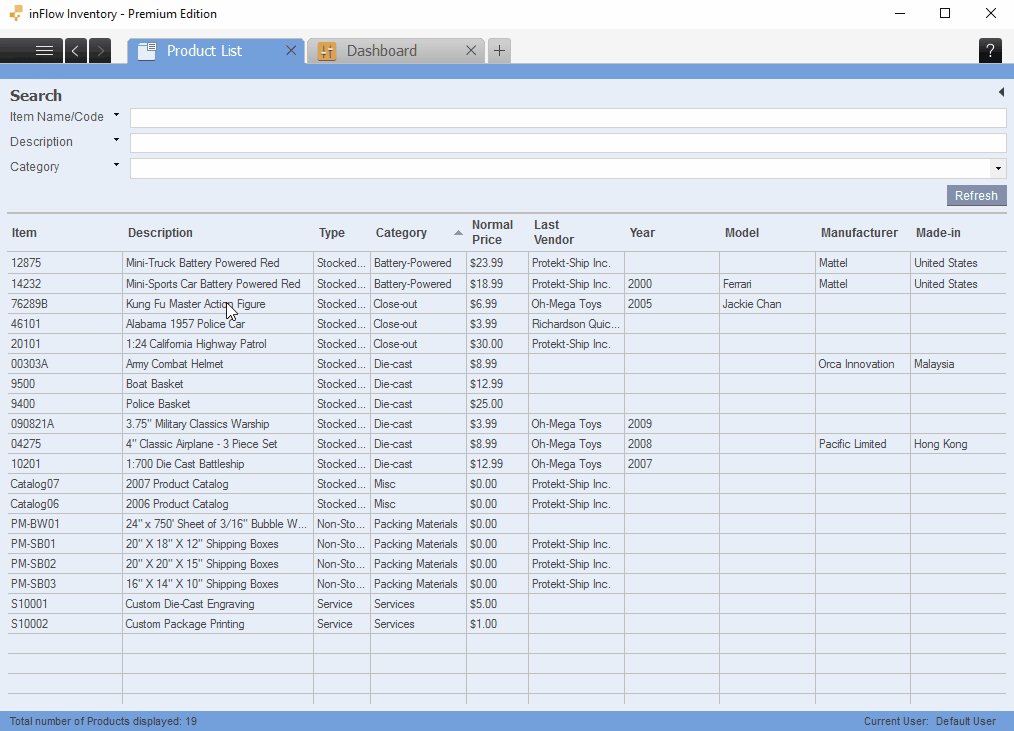Click the inFlow Inventory app logo
The height and width of the screenshot is (731, 1014).
16,14
